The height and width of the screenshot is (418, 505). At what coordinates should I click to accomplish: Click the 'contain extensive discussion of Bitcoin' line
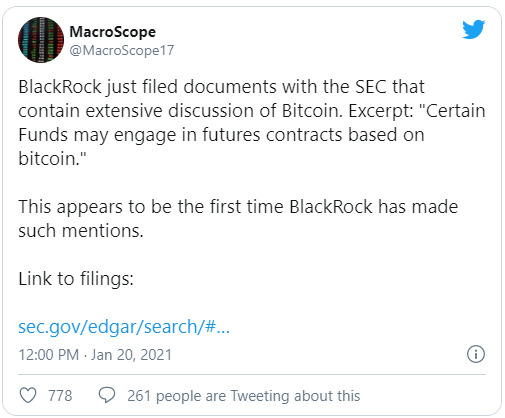pyautogui.click(x=252, y=111)
